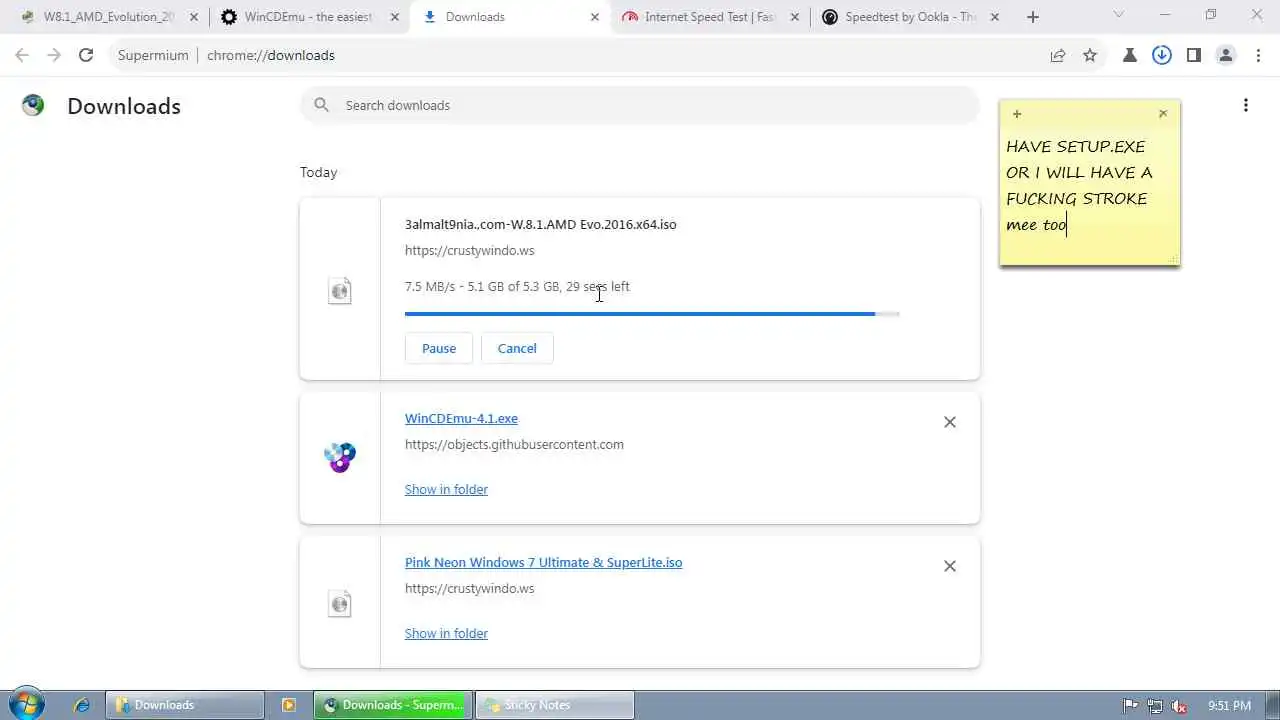The image size is (1280, 720).
Task: Open the Downloads page three-dot menu
Action: (1246, 105)
